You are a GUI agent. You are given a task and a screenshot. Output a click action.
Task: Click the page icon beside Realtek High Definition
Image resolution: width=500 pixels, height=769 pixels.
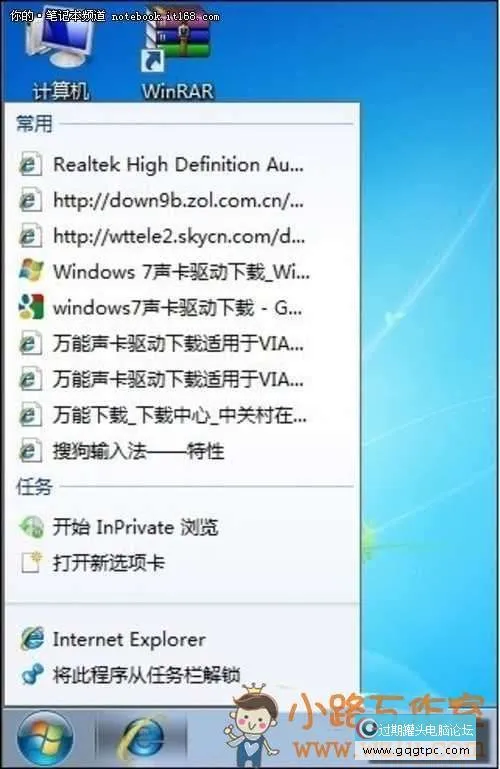pos(30,164)
